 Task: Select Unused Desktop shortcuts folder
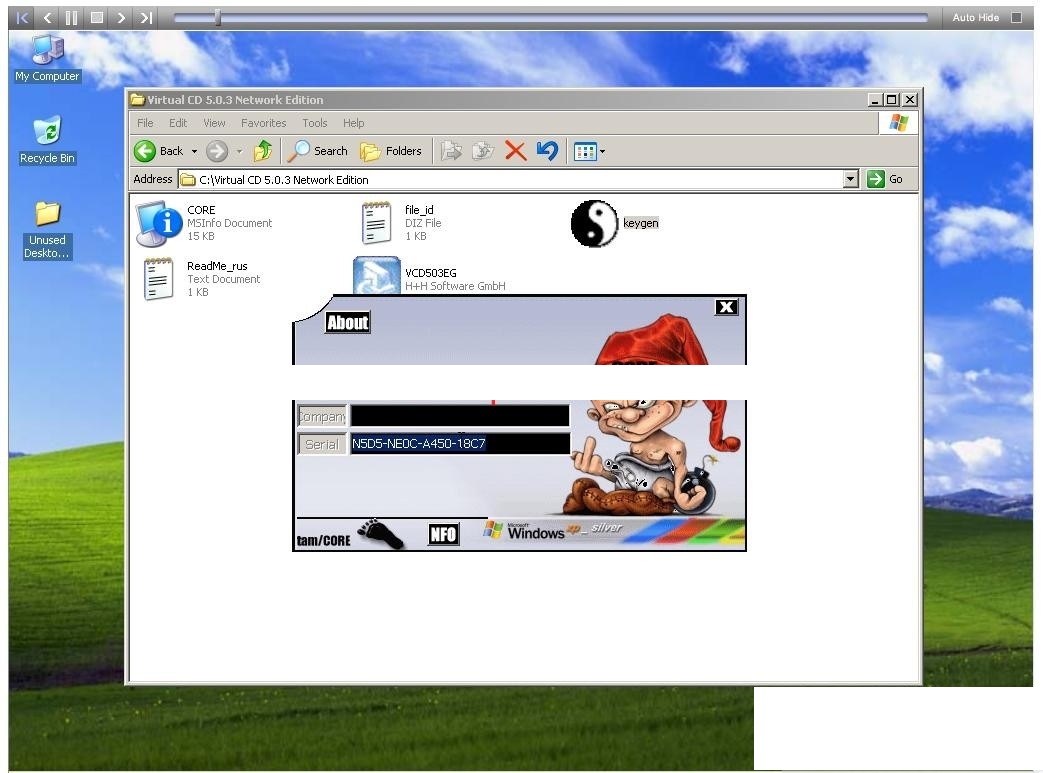(x=47, y=230)
